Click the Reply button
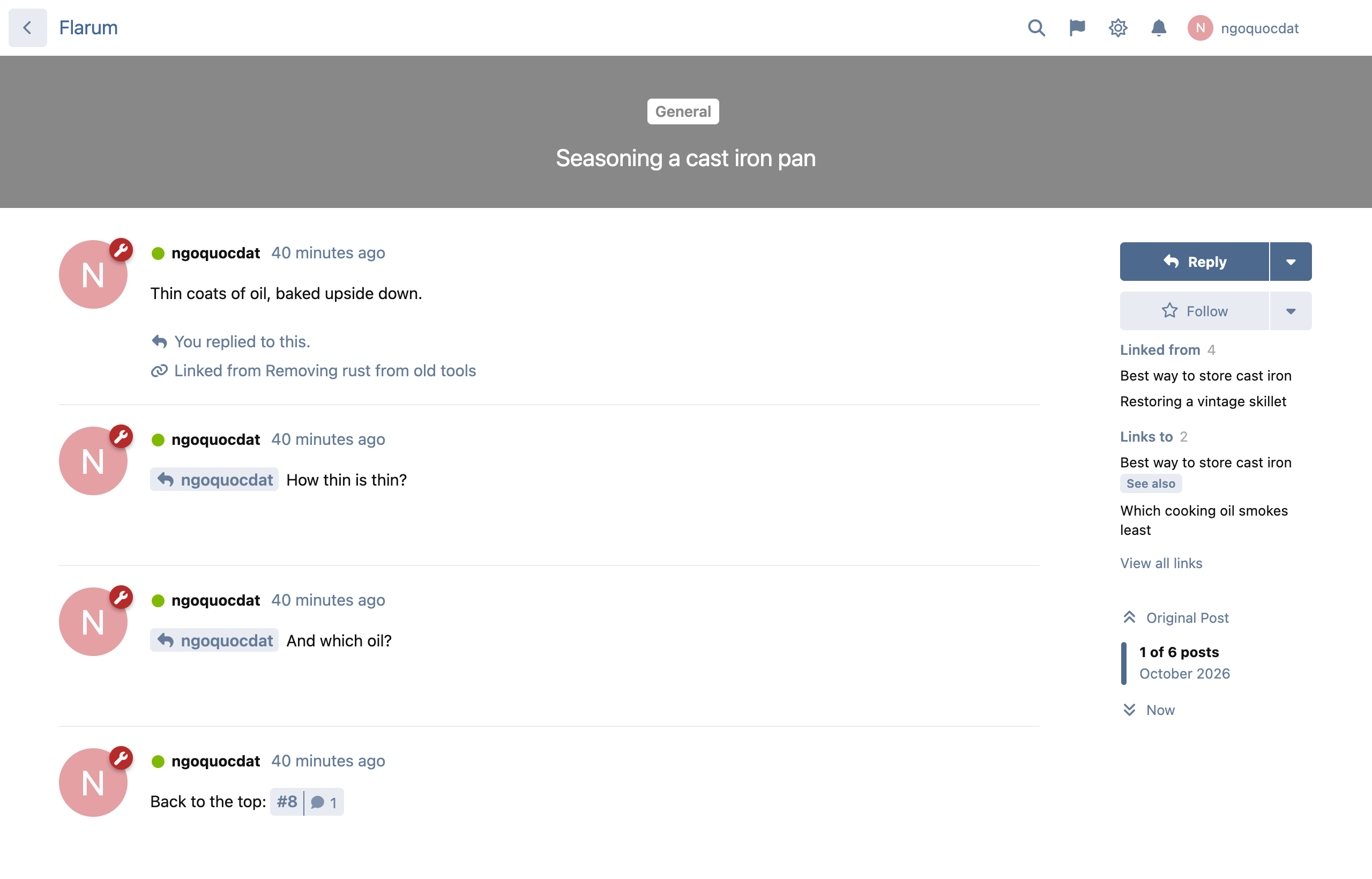Screen dimensions: 1372x879 point(1195,262)
